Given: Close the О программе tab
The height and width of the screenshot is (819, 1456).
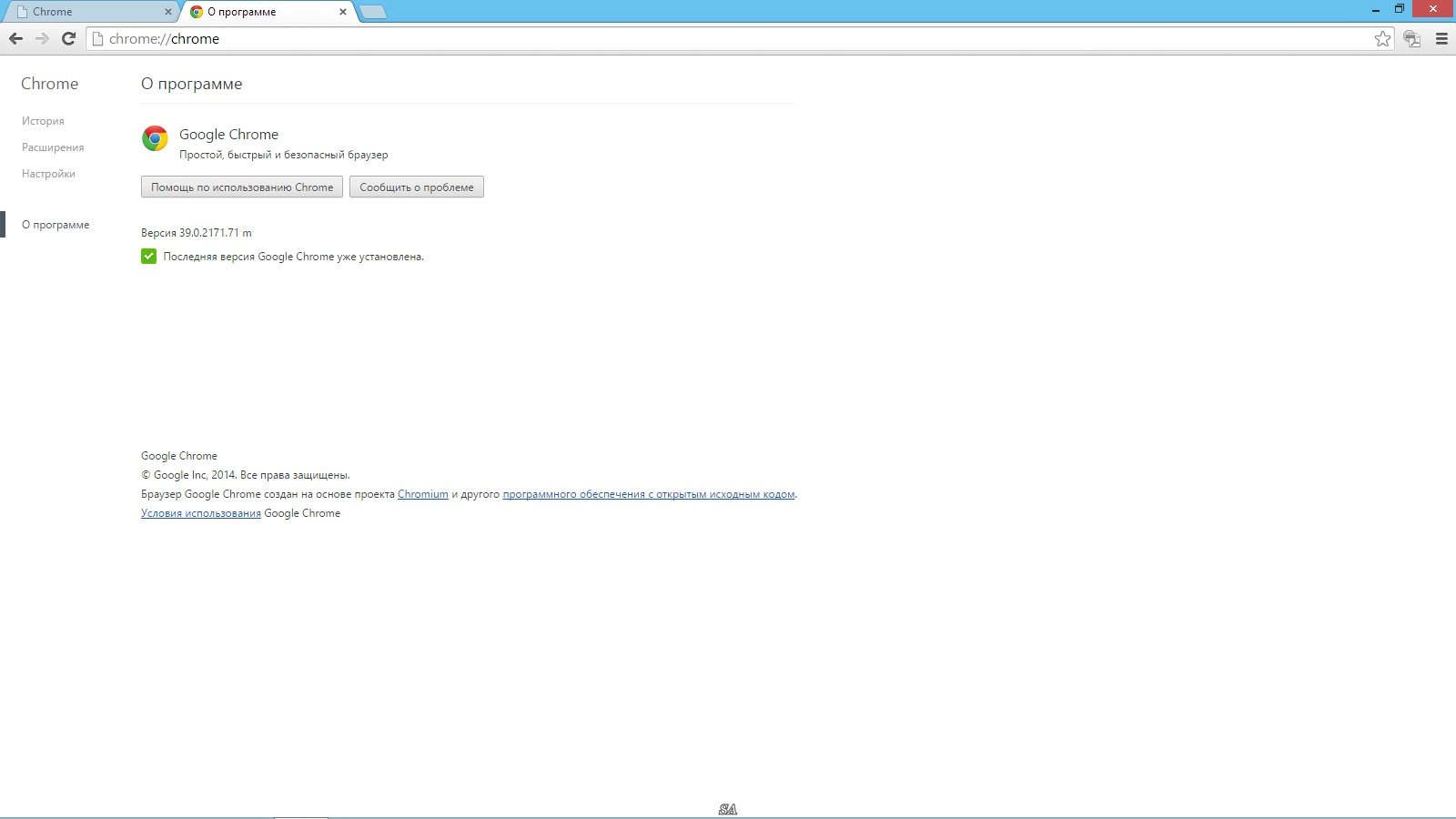Looking at the screenshot, I should point(342,12).
